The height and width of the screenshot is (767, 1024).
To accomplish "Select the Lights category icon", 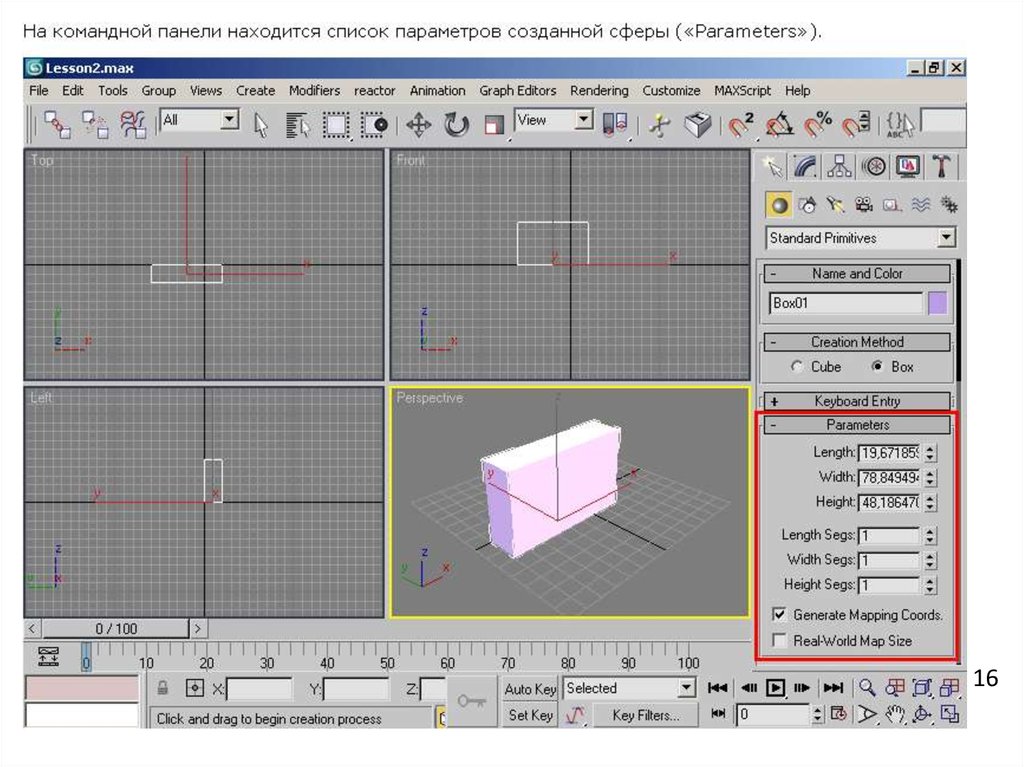I will click(x=836, y=205).
